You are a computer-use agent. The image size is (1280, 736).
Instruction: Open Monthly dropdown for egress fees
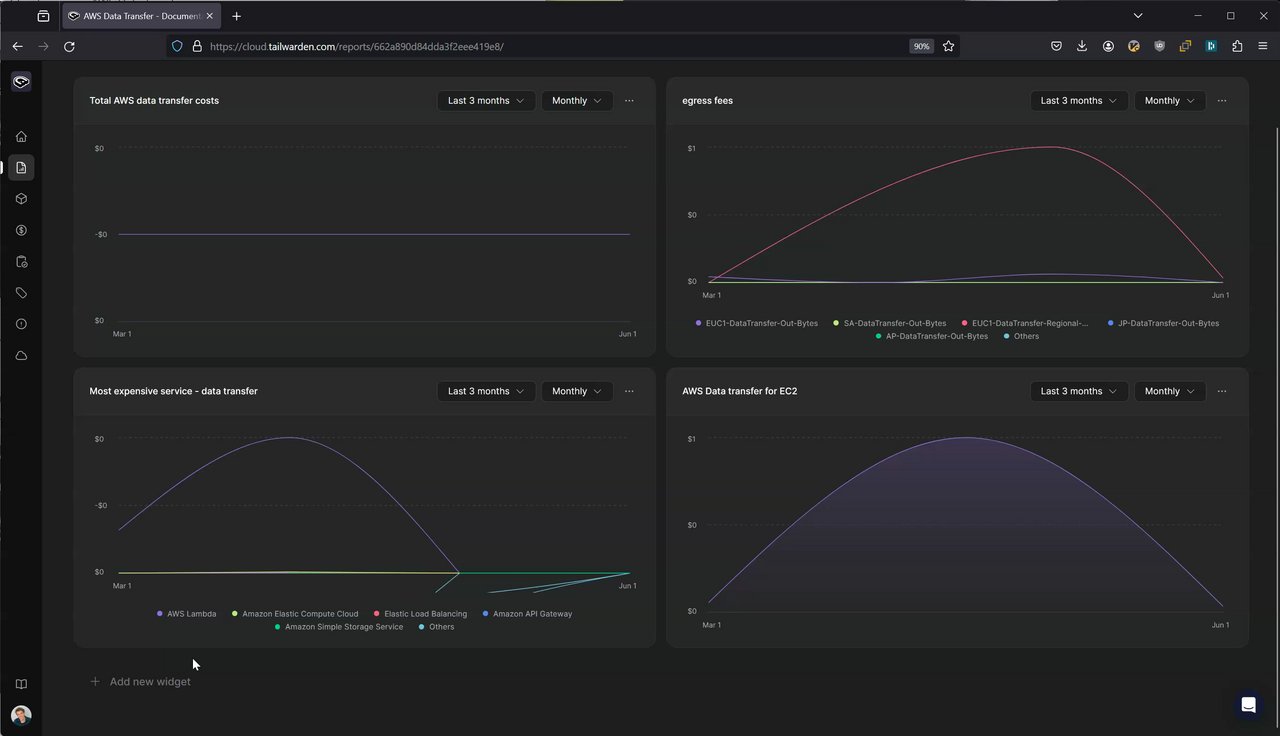point(1170,101)
